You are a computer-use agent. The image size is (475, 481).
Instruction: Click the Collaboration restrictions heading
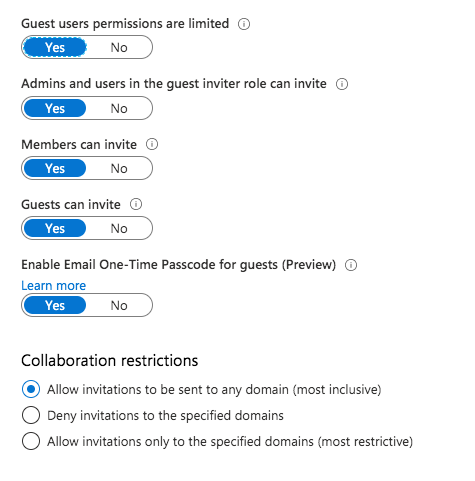coord(110,361)
